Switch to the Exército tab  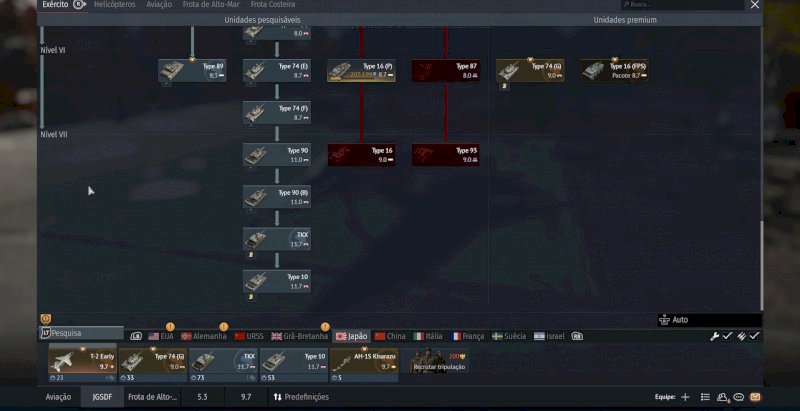point(55,5)
